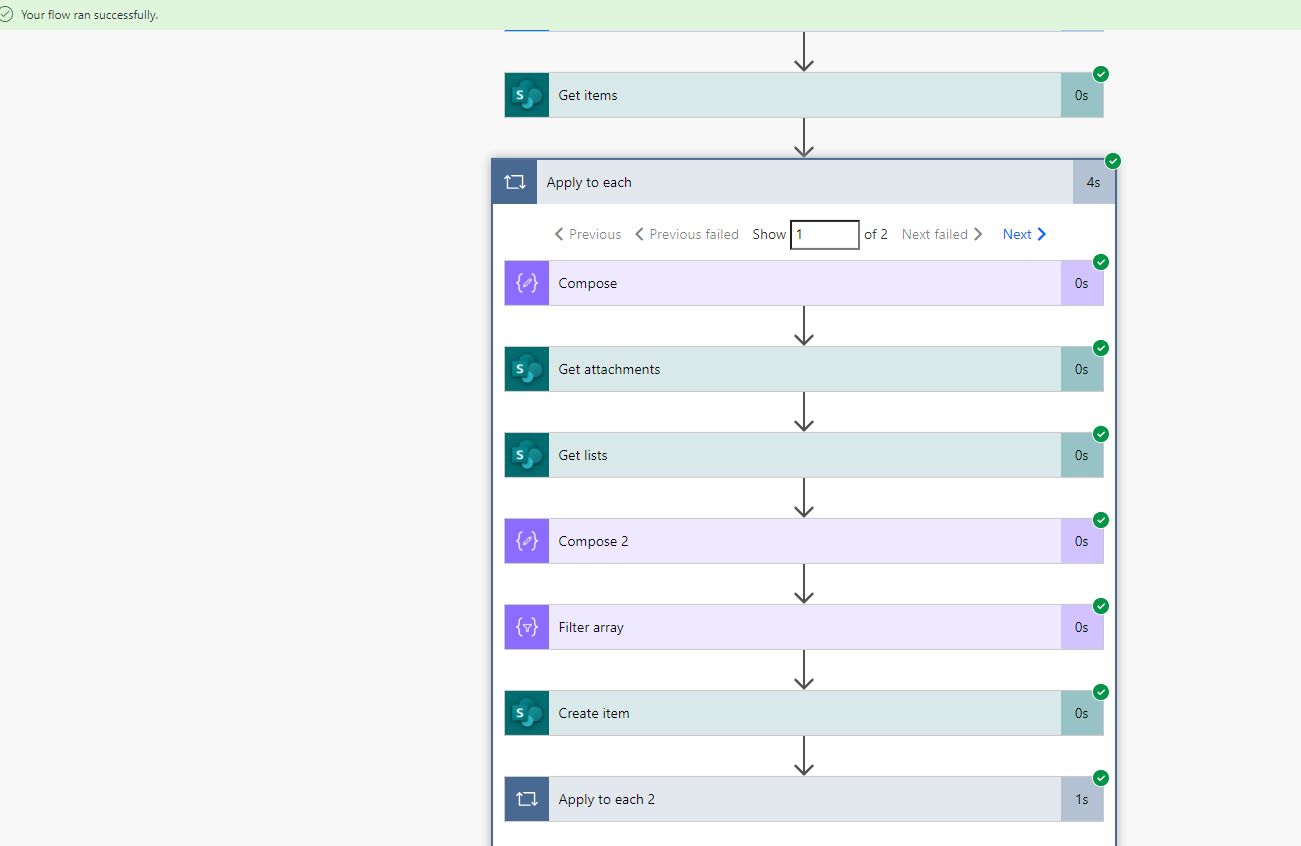Click the 'Your flow ran successfully.' message
The image size is (1301, 846).
coord(90,15)
